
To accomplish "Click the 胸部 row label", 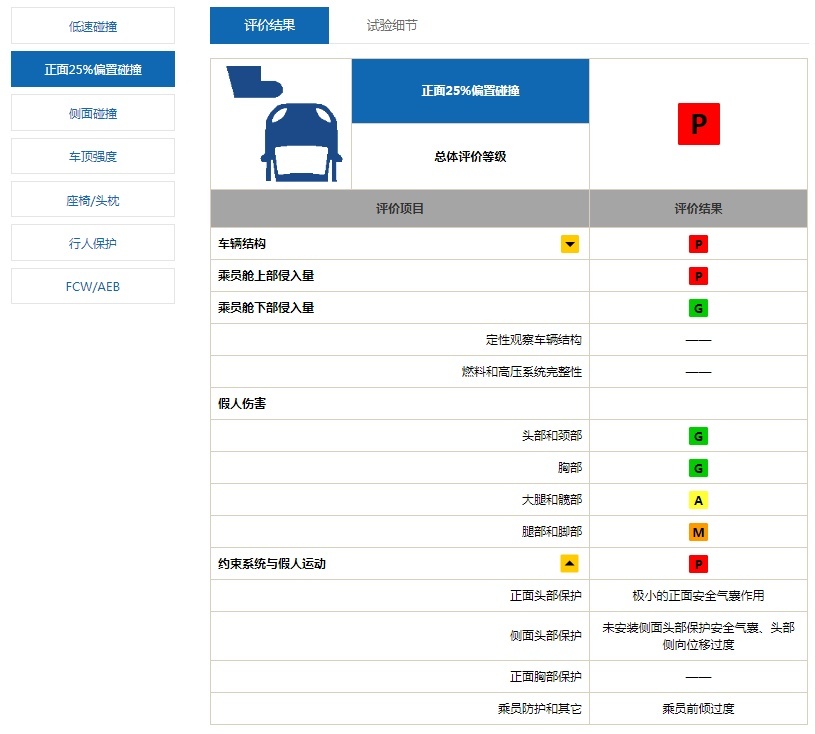I will (x=570, y=468).
